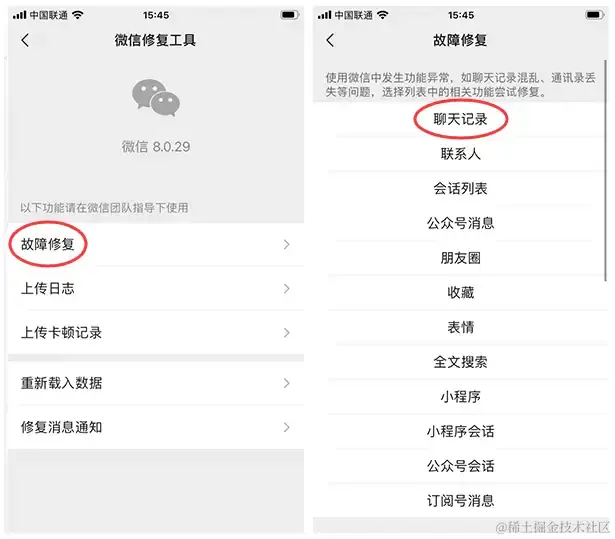Select 上传卡顿记录 menu row
The image size is (615, 539).
click(156, 333)
